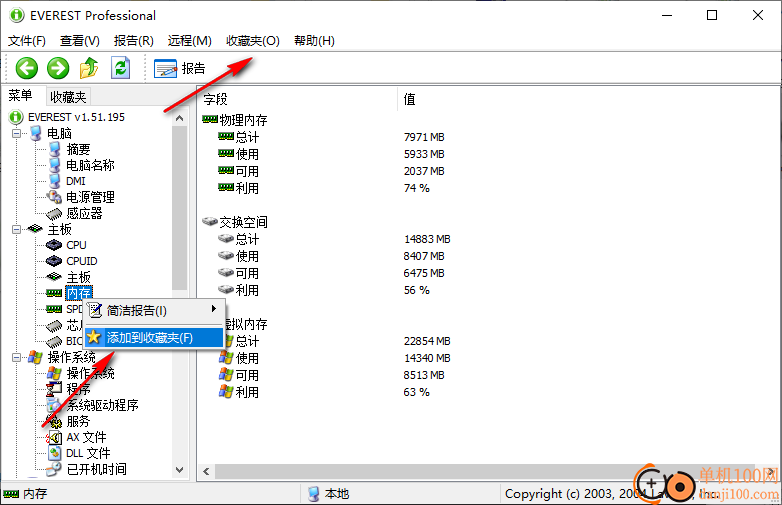Open the 收藏夹(O) menu

tap(253, 41)
